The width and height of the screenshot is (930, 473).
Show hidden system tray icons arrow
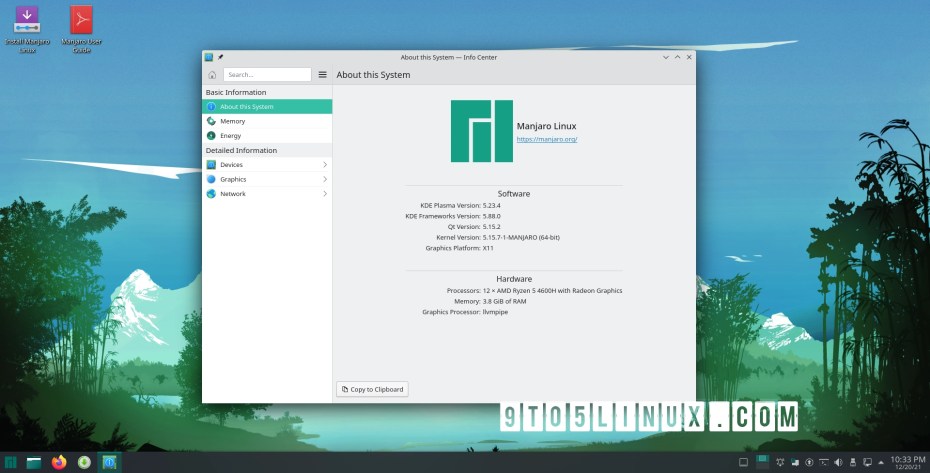[x=881, y=462]
